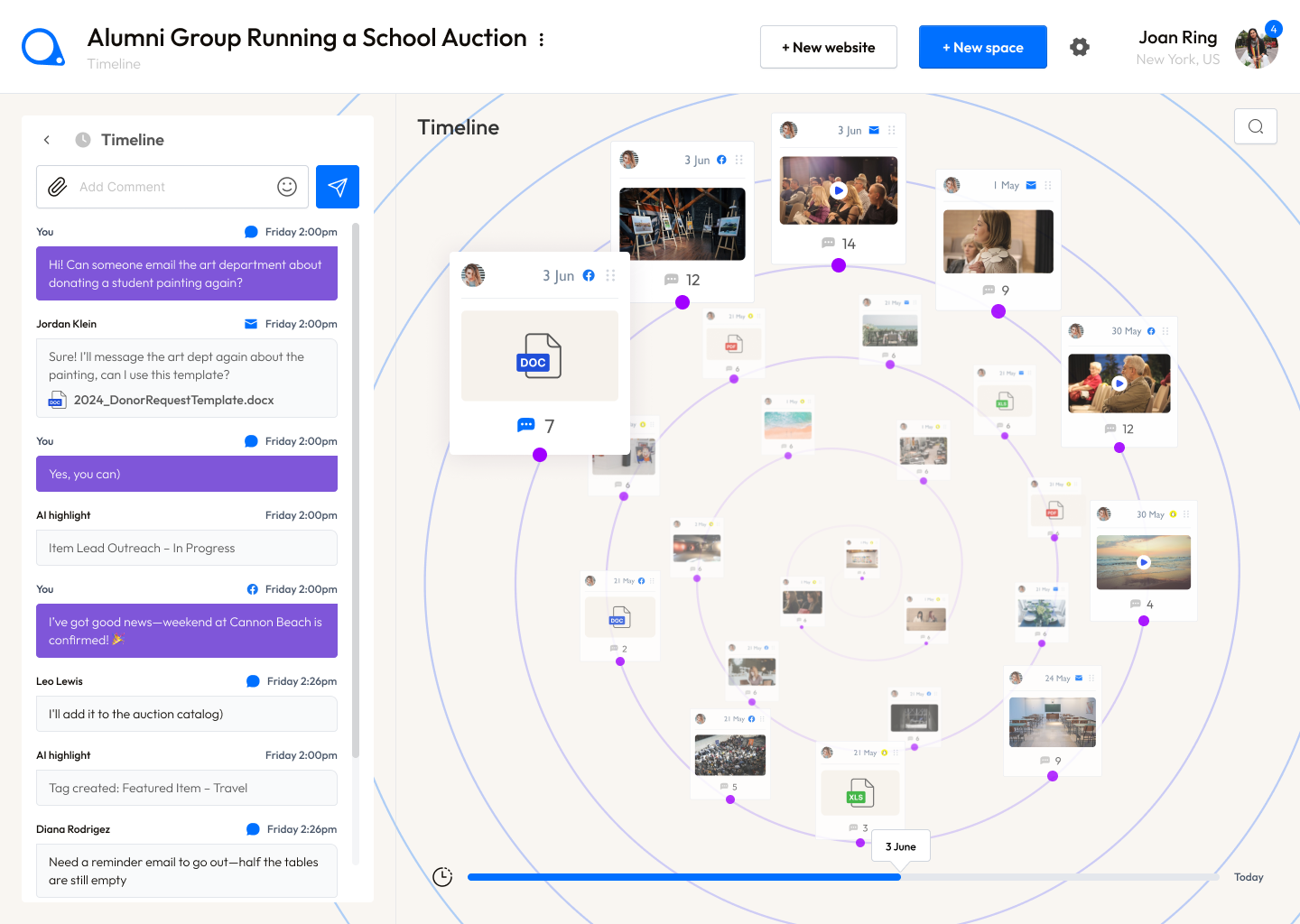Click in the Add Comment field
Viewport: 1300px width, 924px height.
point(172,187)
